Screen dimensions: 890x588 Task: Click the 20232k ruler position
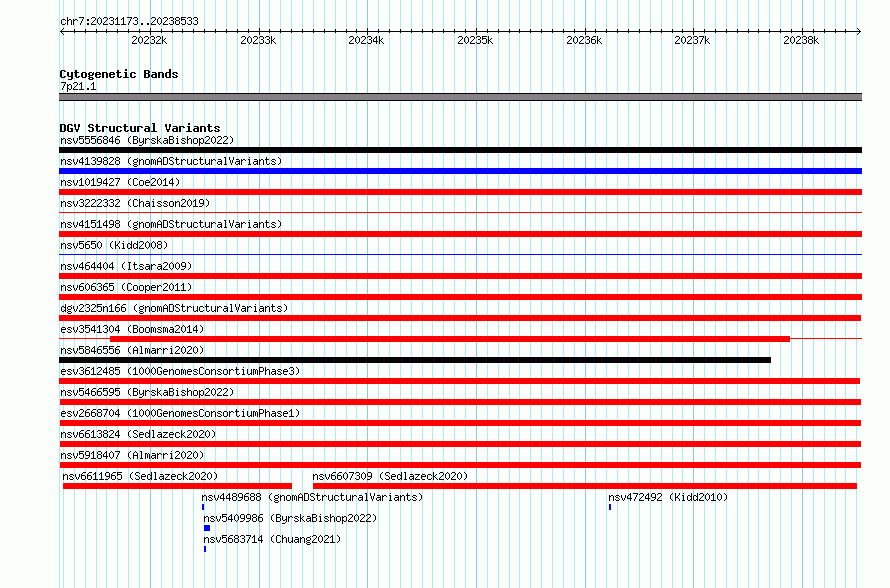pyautogui.click(x=149, y=40)
